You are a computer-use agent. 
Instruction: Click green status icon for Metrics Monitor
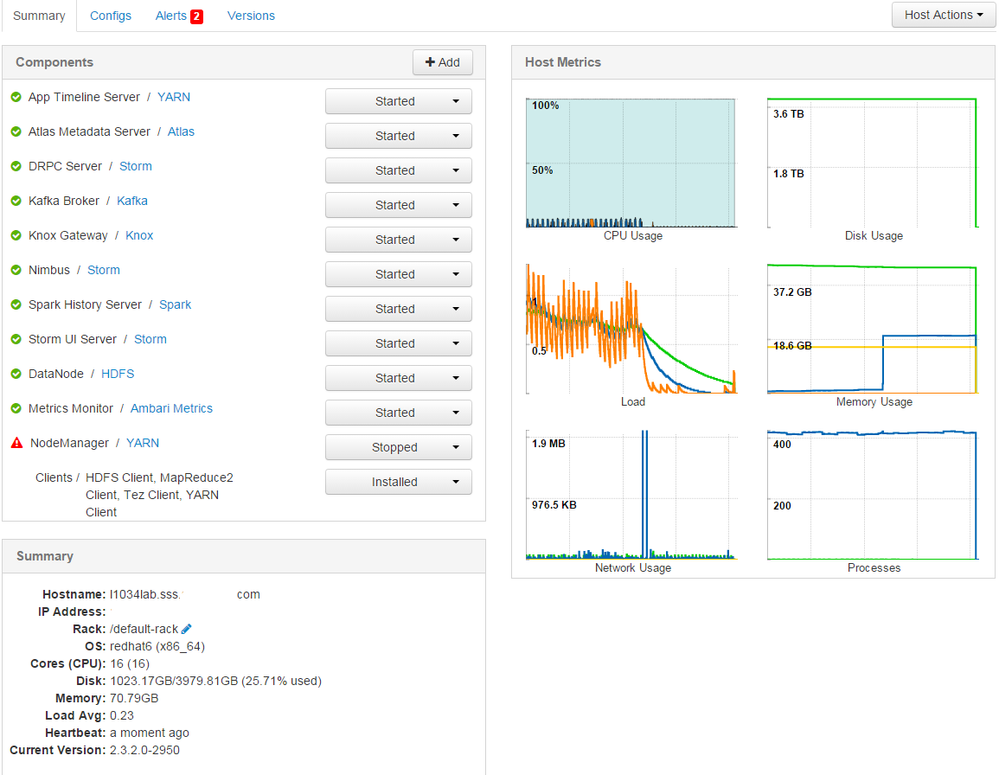pyautogui.click(x=16, y=408)
